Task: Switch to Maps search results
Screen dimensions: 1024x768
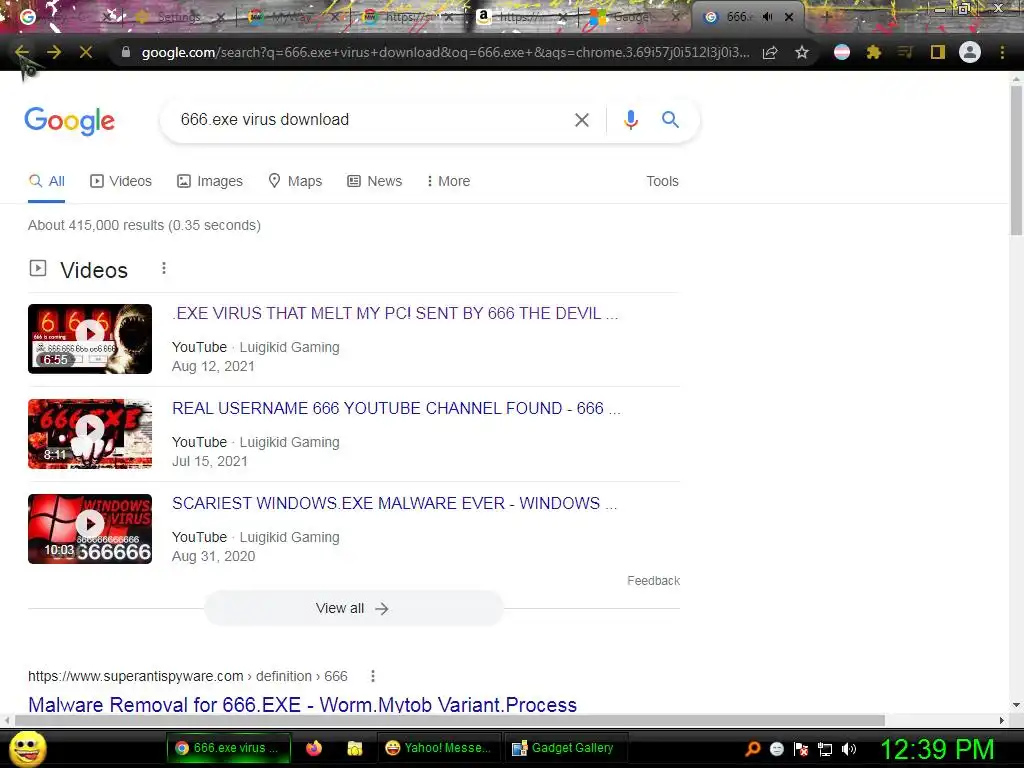Action: click(x=295, y=181)
